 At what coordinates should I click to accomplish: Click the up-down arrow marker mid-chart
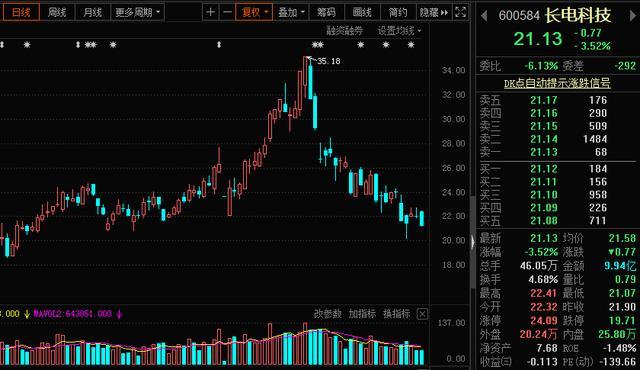point(219,44)
